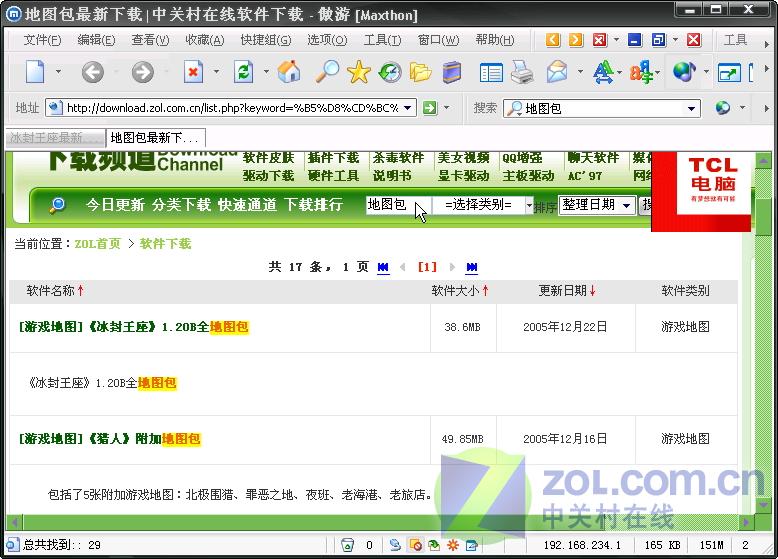Click the orange close-tab X icon
Viewport: 778px width, 559px height.
click(600, 40)
